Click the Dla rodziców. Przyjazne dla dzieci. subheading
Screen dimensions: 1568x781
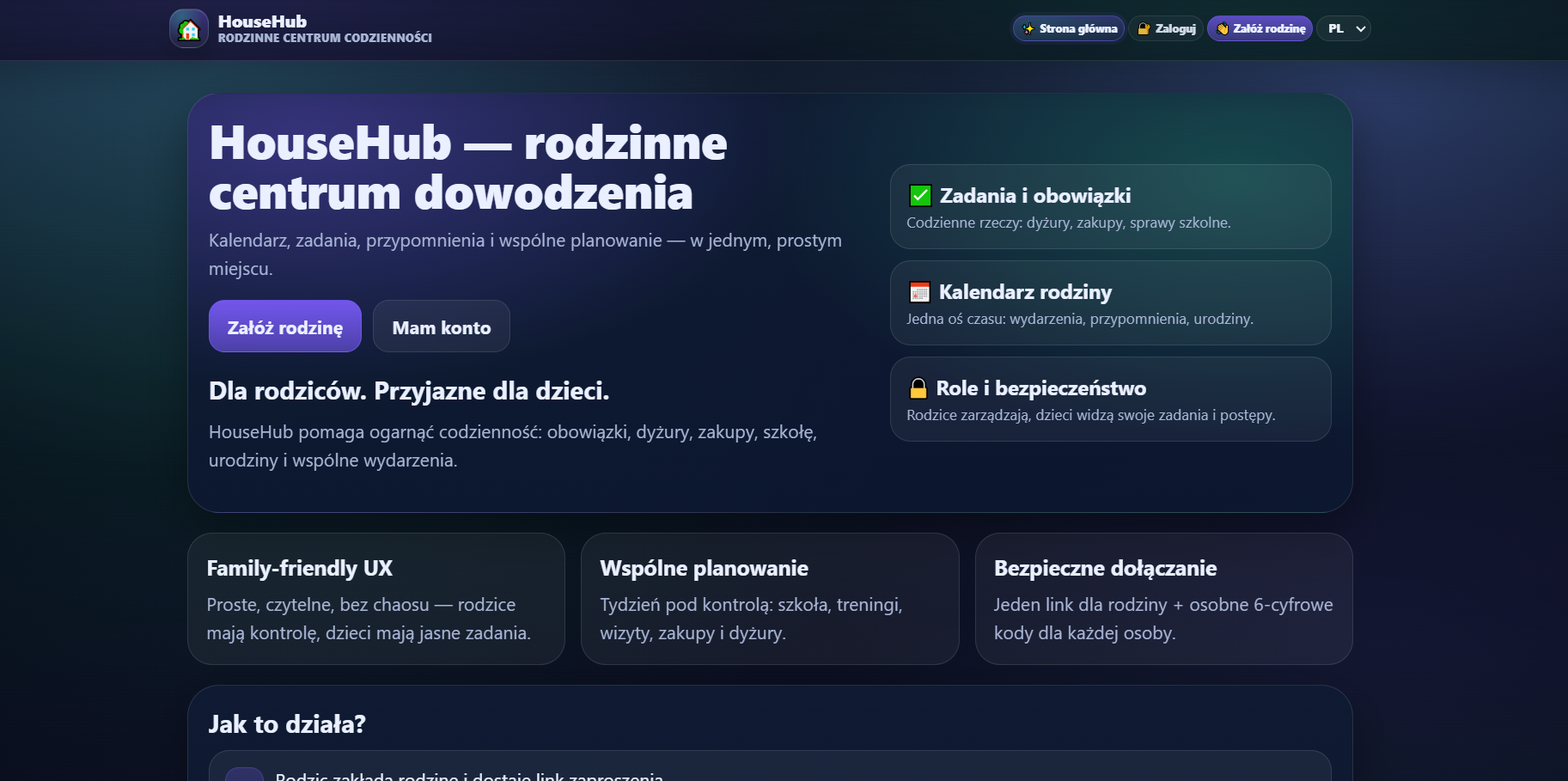coord(409,391)
